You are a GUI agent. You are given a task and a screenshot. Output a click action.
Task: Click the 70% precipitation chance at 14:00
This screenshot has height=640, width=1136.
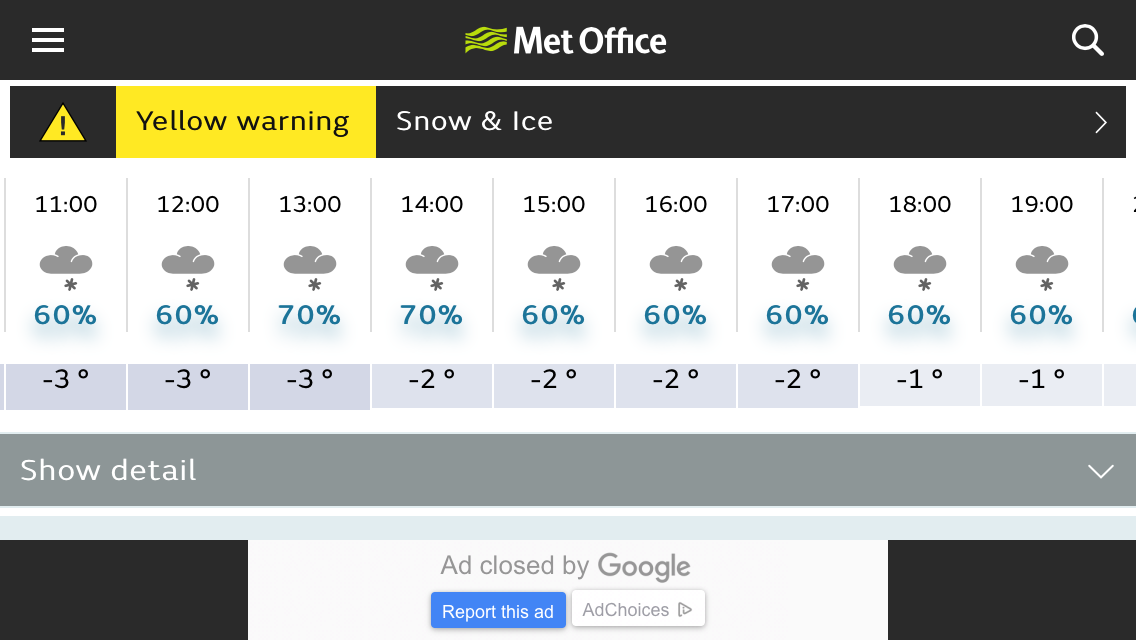click(x=431, y=315)
